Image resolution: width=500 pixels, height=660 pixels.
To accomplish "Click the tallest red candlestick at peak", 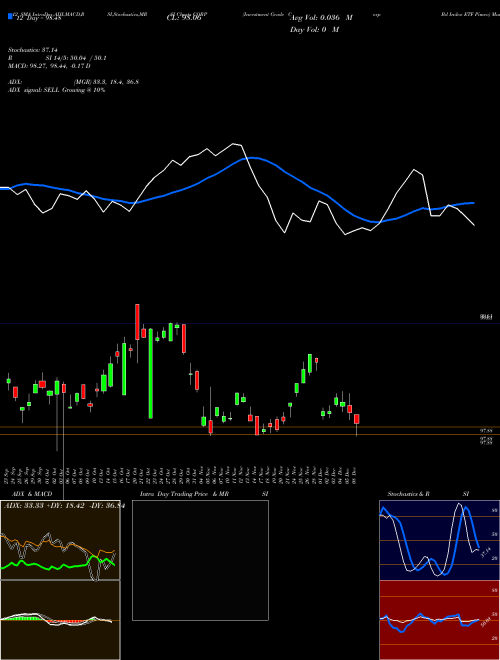I will coord(137,322).
